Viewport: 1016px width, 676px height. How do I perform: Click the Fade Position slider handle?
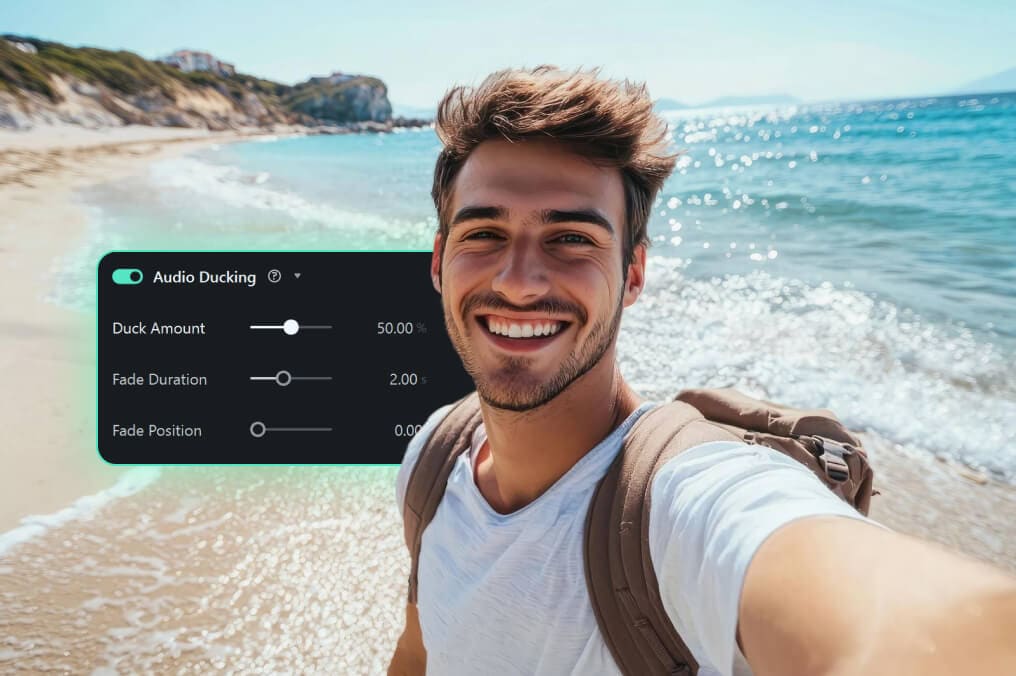pos(258,430)
